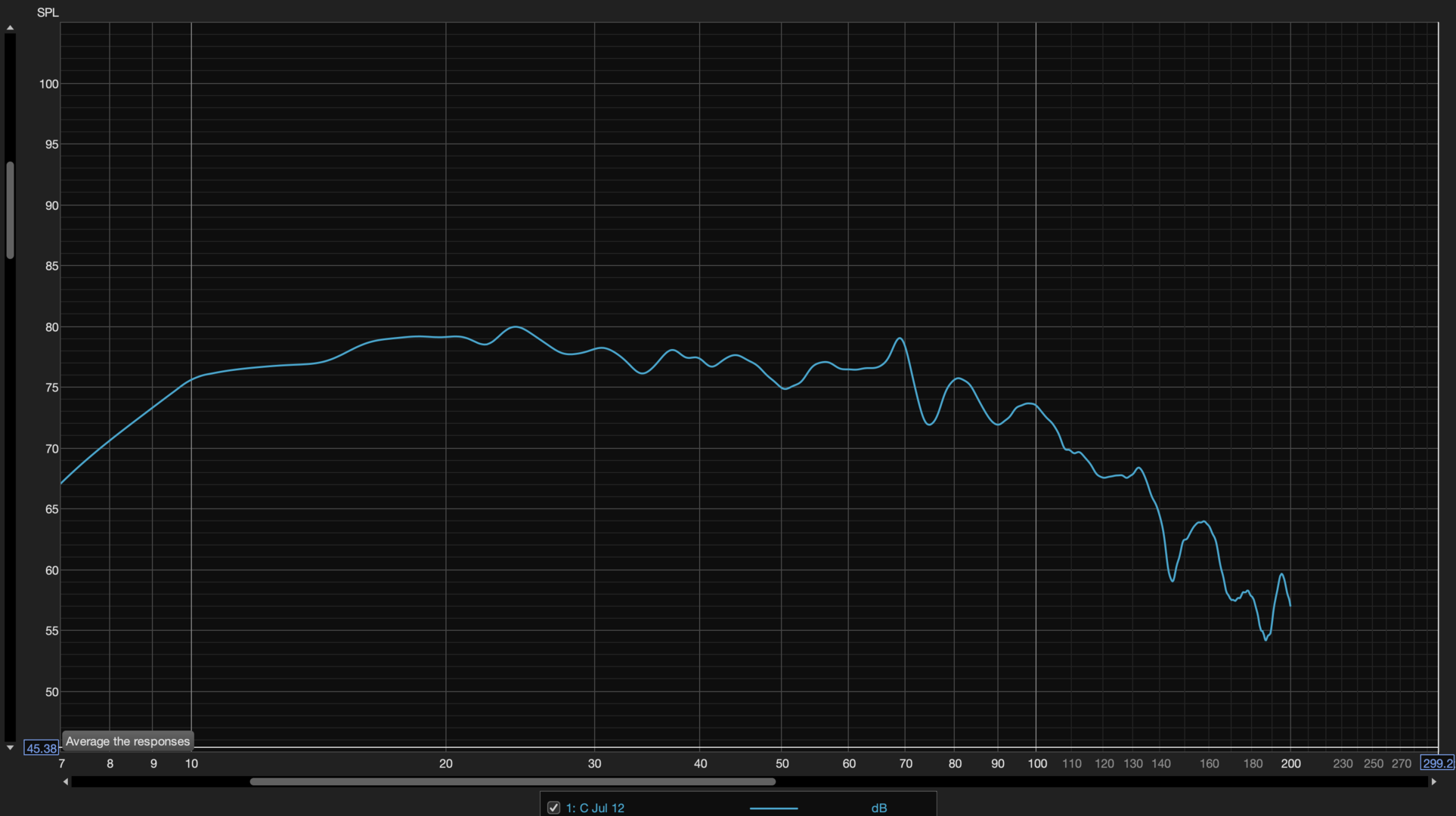Image resolution: width=1456 pixels, height=816 pixels.
Task: Click the horizontal scroll left arrow
Action: pos(66,782)
